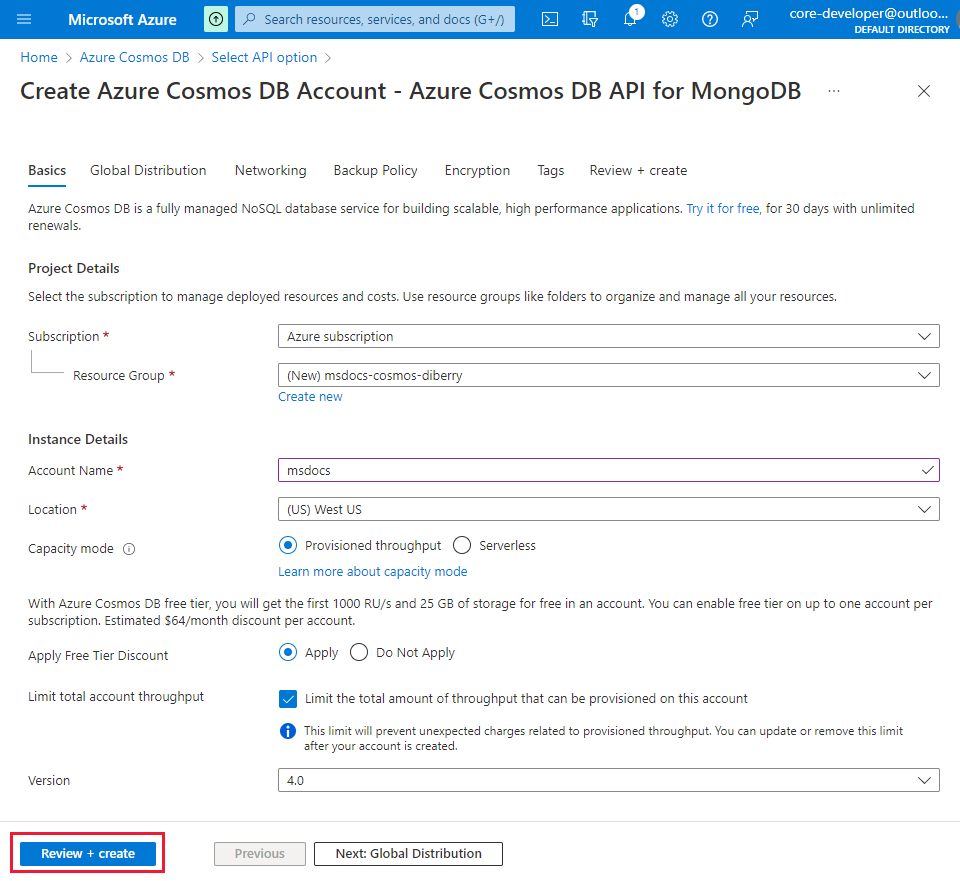Open portal settings gear icon
Image resolution: width=960 pixels, height=881 pixels.
670,19
